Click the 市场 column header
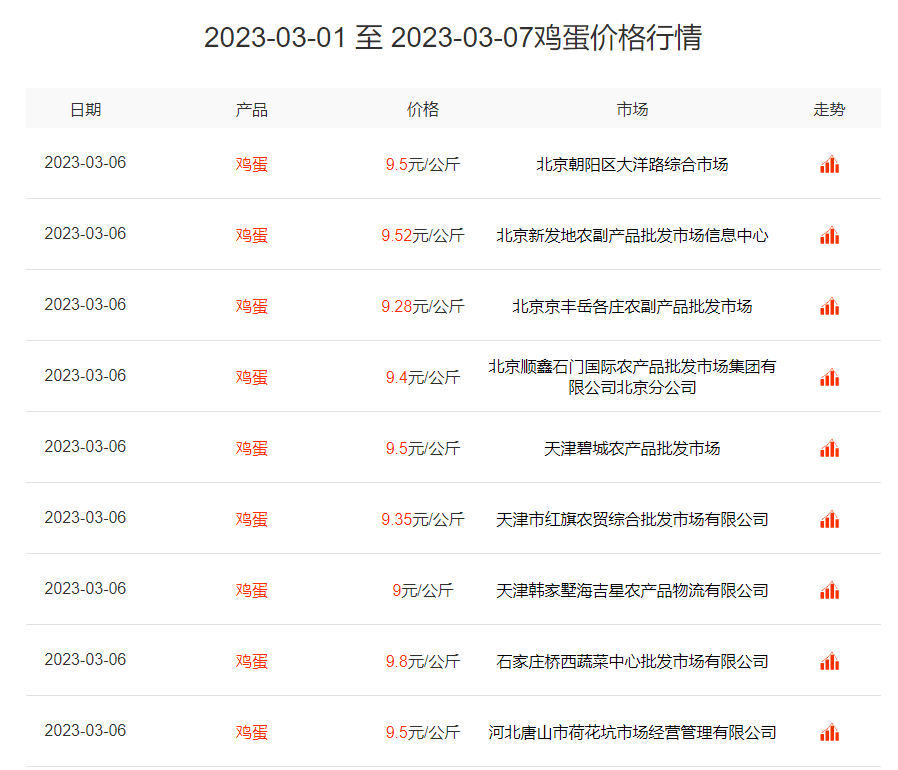This screenshot has height=770, width=898. (x=632, y=110)
